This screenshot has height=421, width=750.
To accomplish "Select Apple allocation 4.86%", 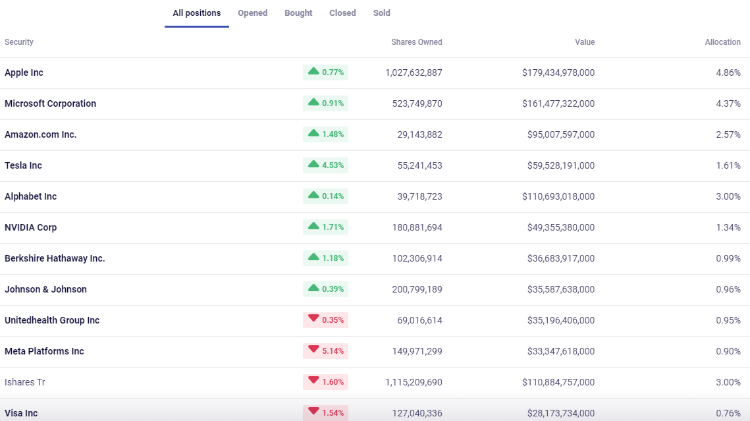I will pos(728,73).
